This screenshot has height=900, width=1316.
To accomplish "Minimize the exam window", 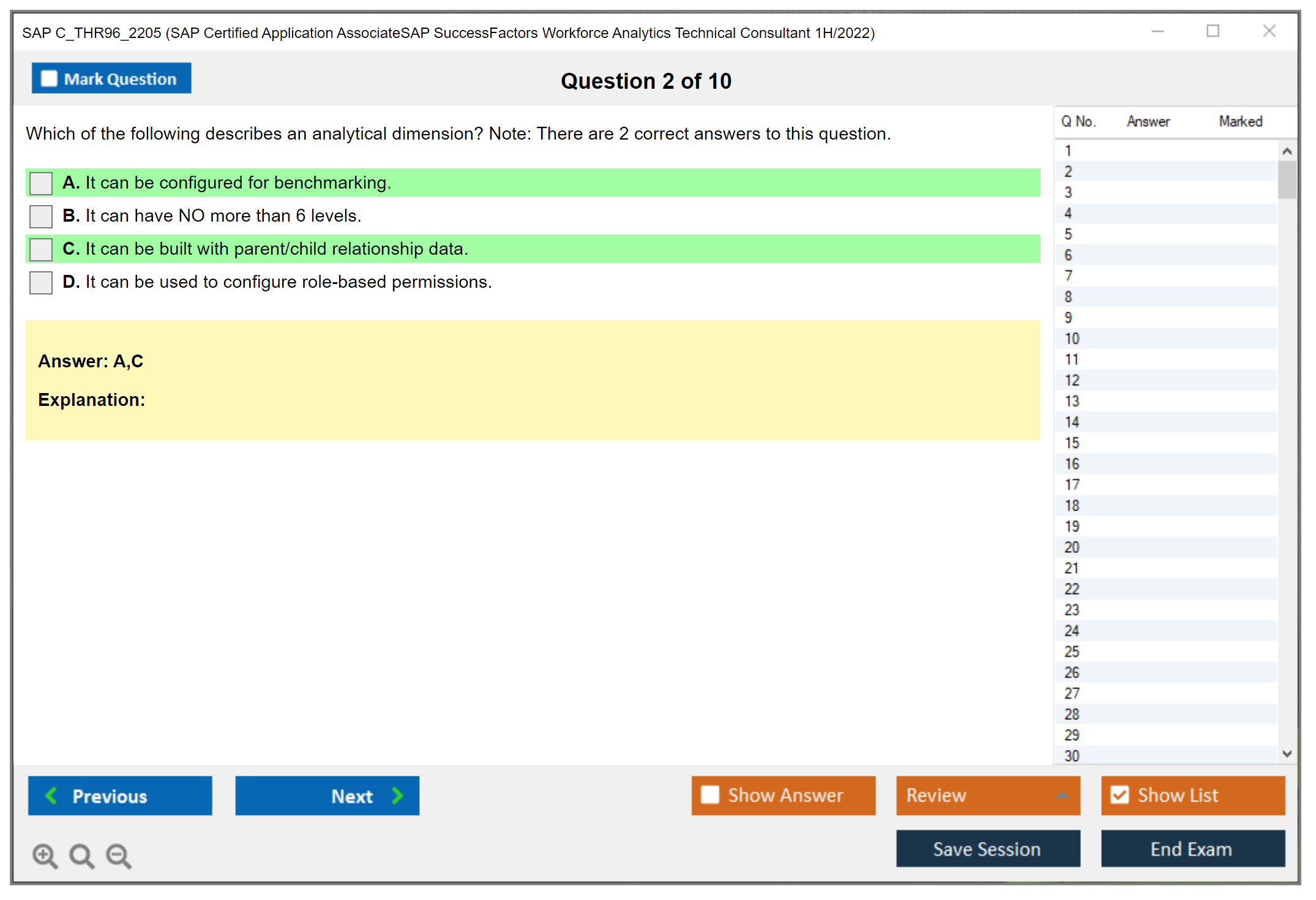I will [x=1157, y=31].
